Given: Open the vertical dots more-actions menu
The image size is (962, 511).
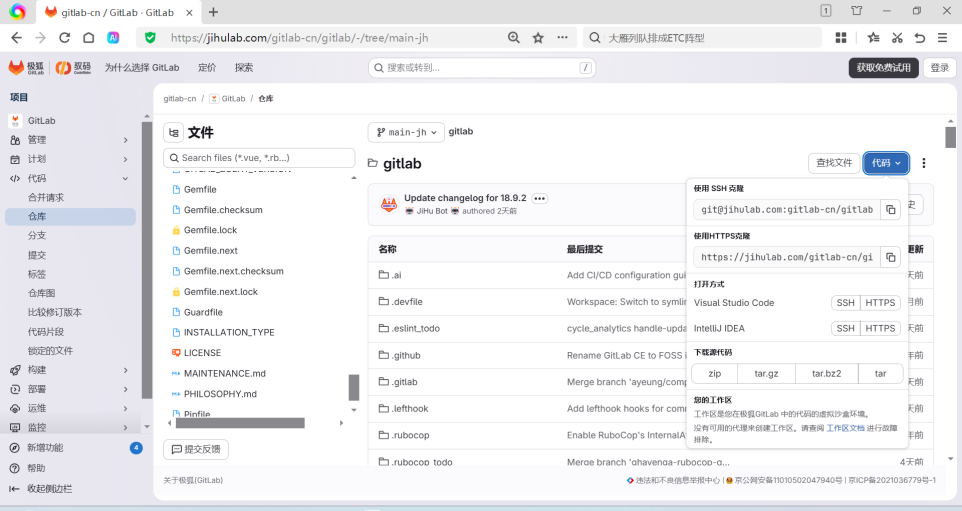Looking at the screenshot, I should point(923,163).
